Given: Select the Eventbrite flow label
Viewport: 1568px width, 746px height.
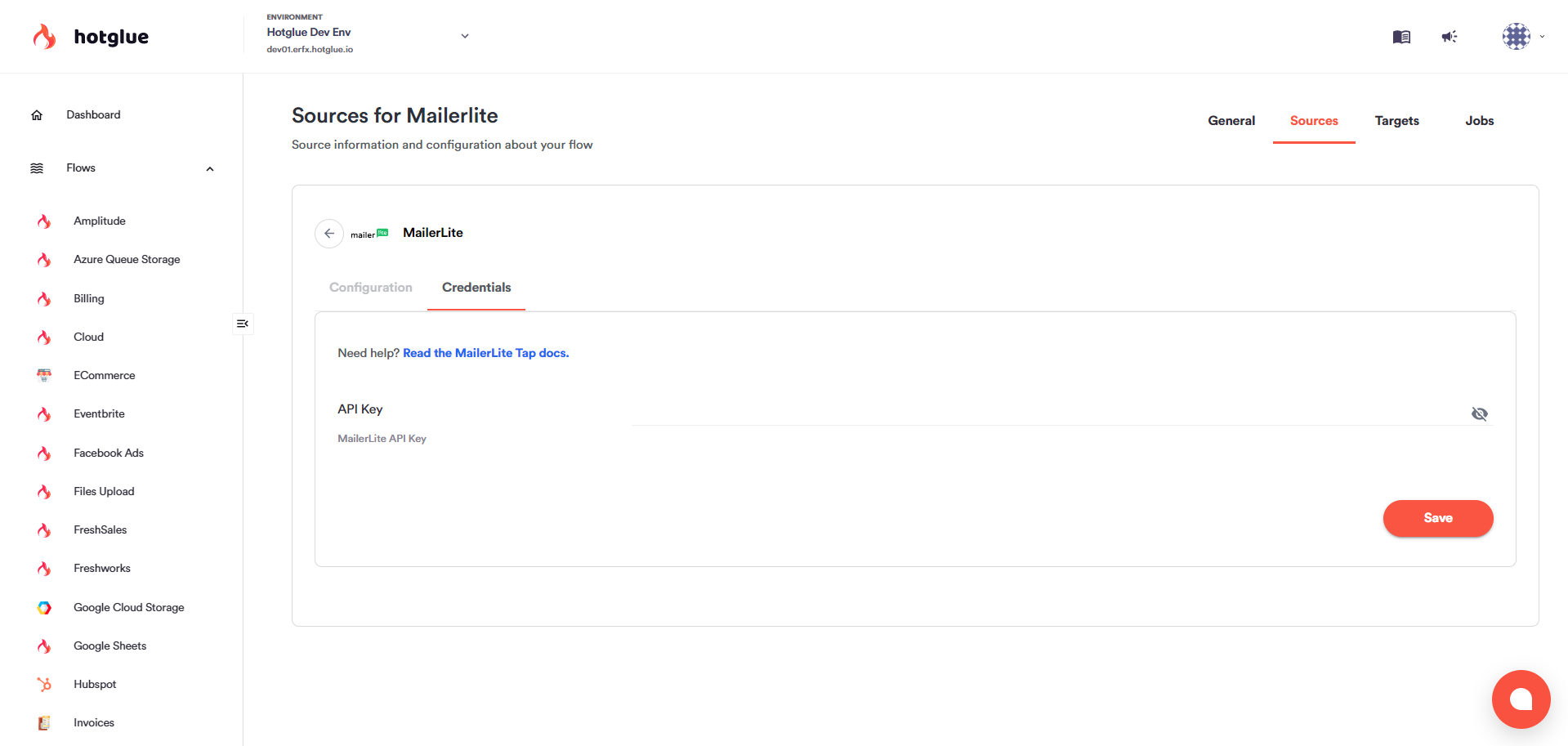Looking at the screenshot, I should [99, 414].
